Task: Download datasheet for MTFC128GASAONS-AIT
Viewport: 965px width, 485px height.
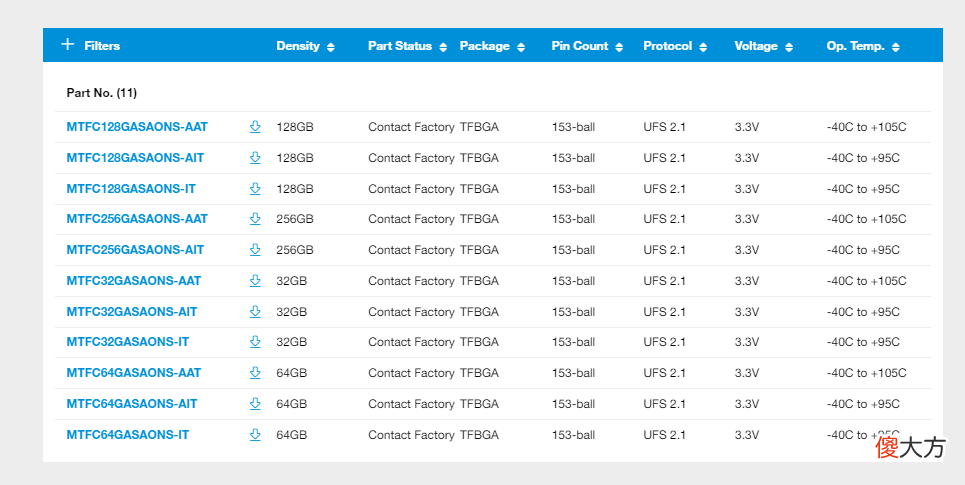Action: click(x=255, y=158)
